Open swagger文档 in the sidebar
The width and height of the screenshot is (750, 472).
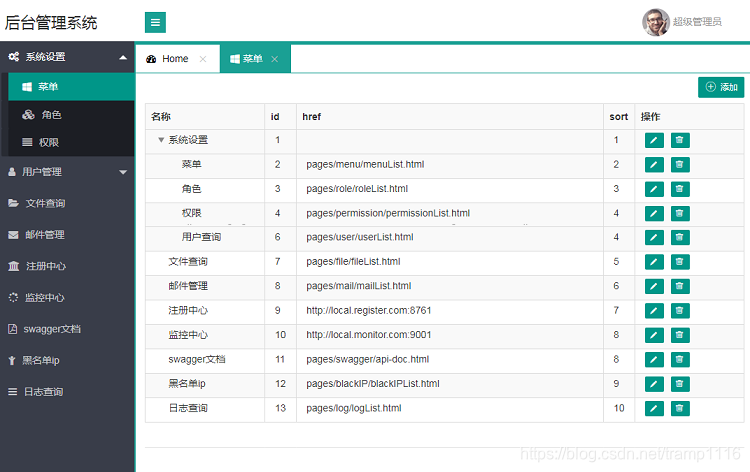67,329
